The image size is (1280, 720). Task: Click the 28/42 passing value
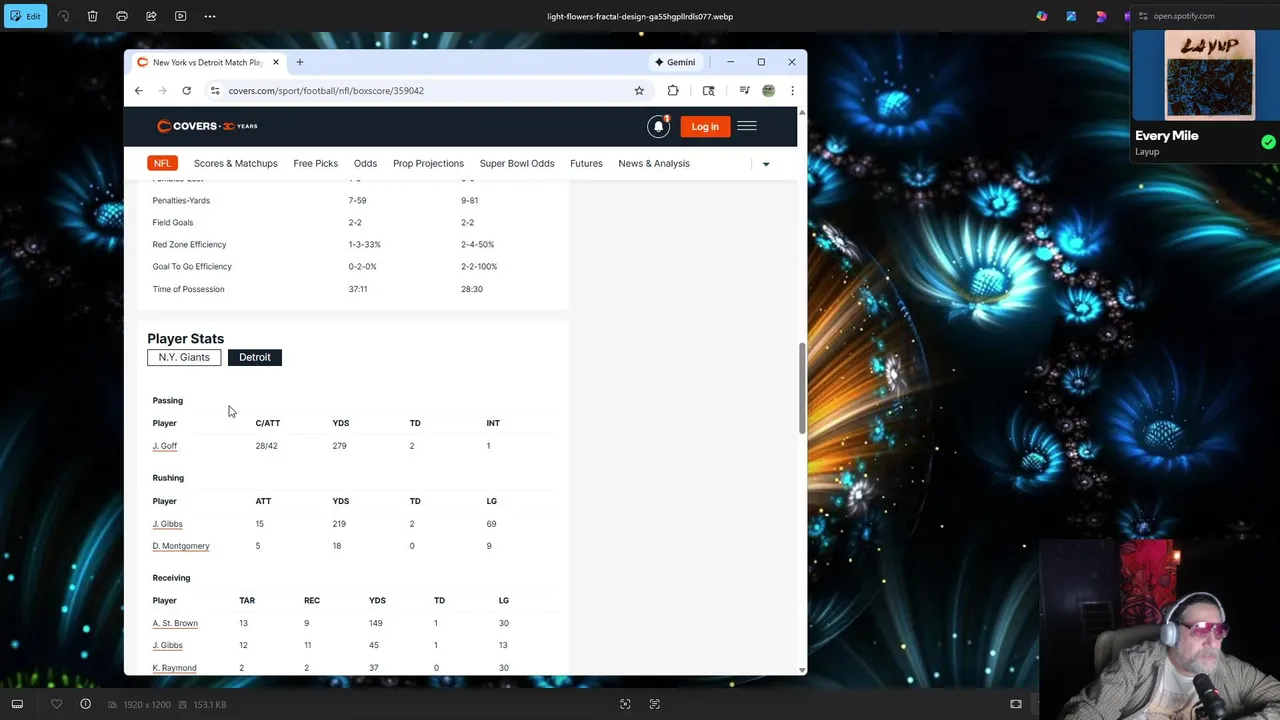[x=266, y=446]
